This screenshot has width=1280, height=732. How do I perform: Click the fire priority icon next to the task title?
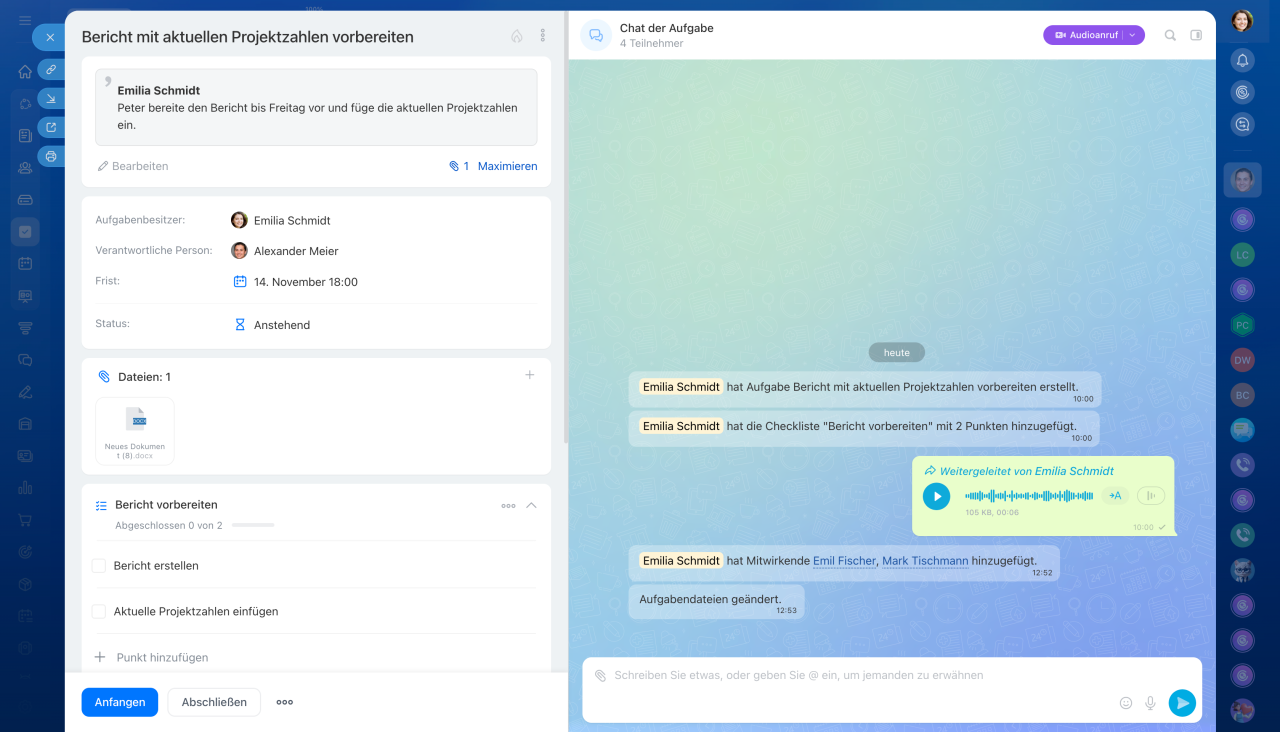(517, 36)
